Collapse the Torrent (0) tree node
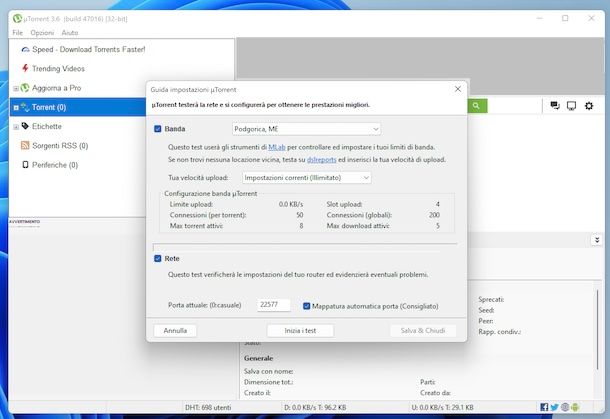This screenshot has width=610, height=419. coord(16,107)
